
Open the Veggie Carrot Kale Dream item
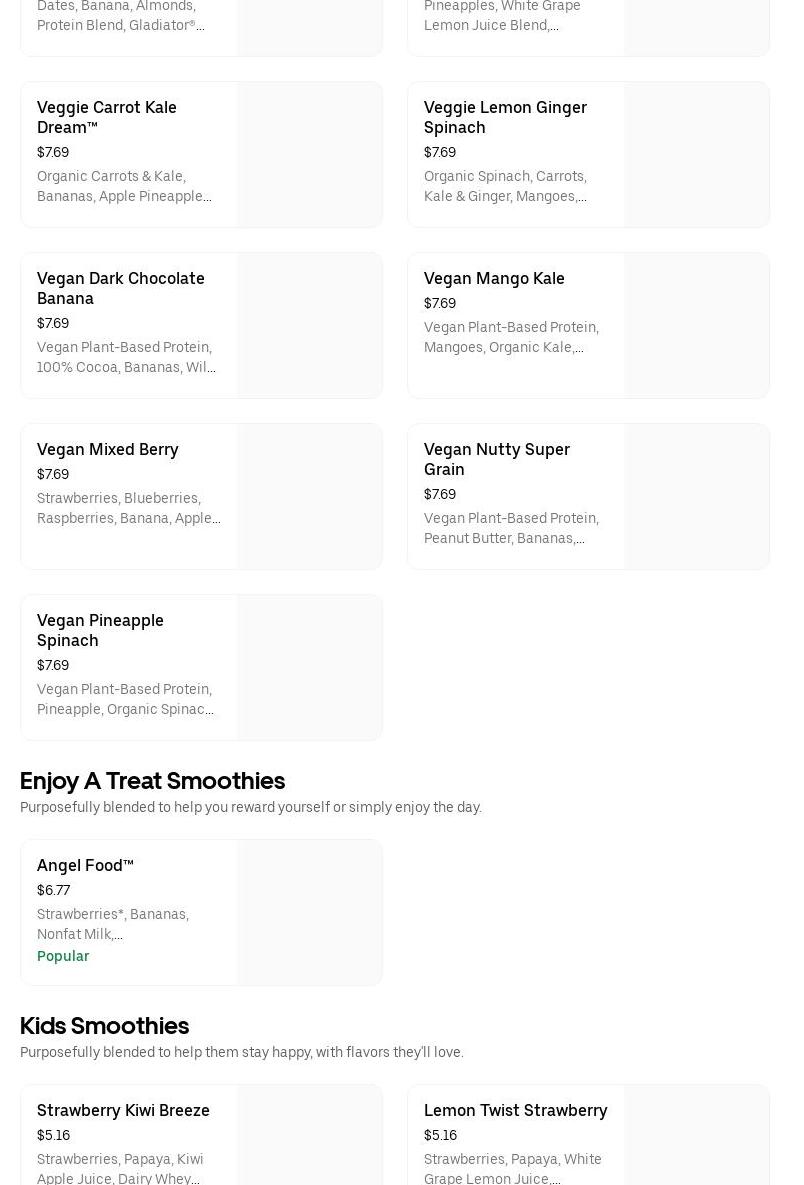(107, 117)
